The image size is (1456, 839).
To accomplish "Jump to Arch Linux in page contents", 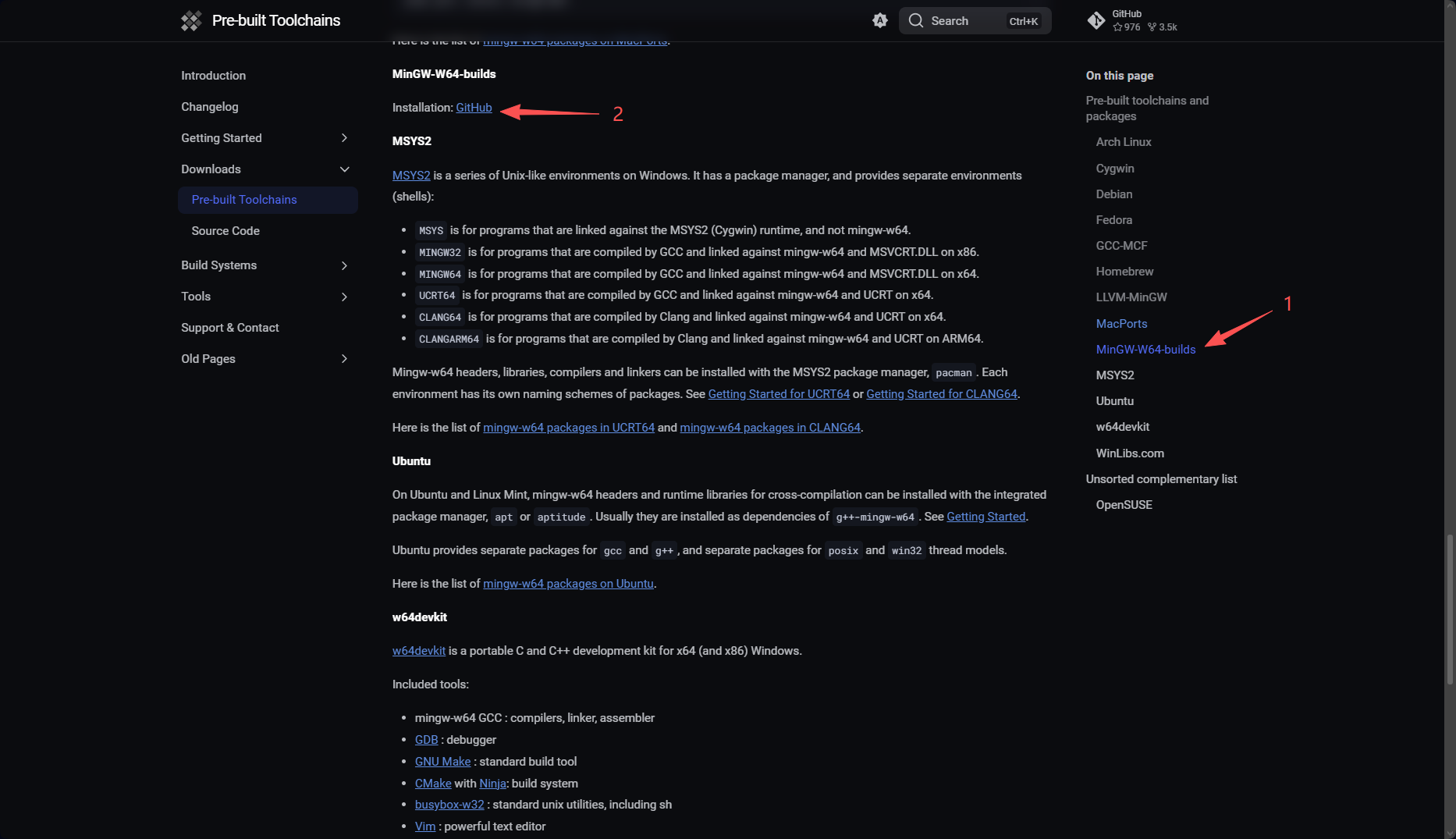I will (x=1124, y=142).
